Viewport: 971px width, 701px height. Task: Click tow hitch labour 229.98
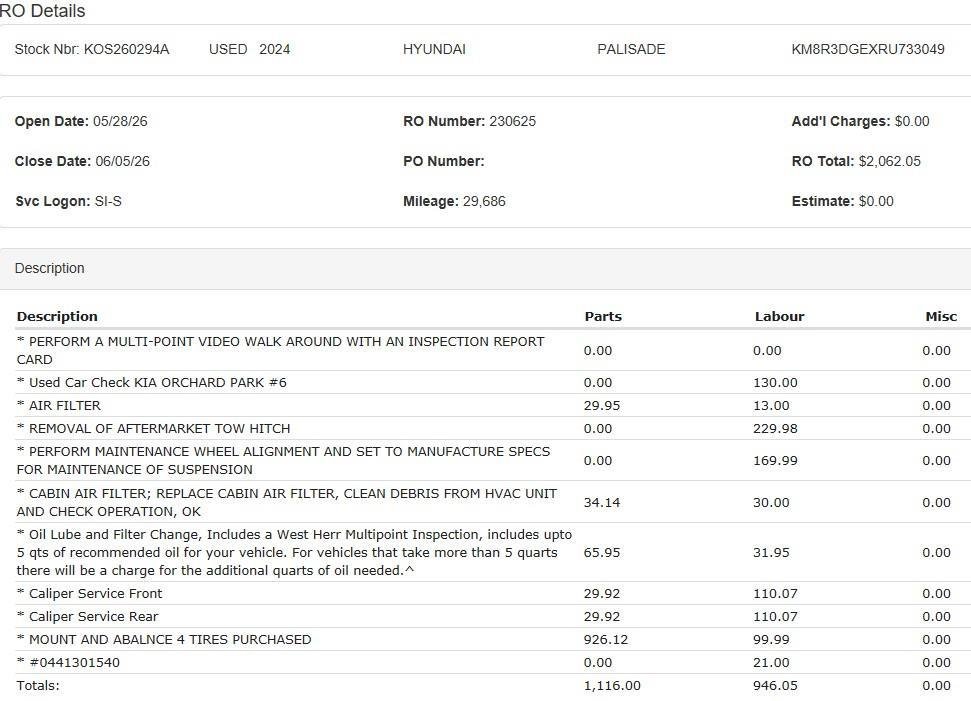pyautogui.click(x=775, y=429)
